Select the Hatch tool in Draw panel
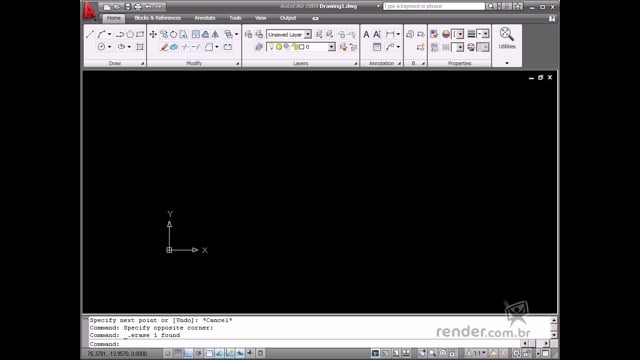 click(140, 47)
